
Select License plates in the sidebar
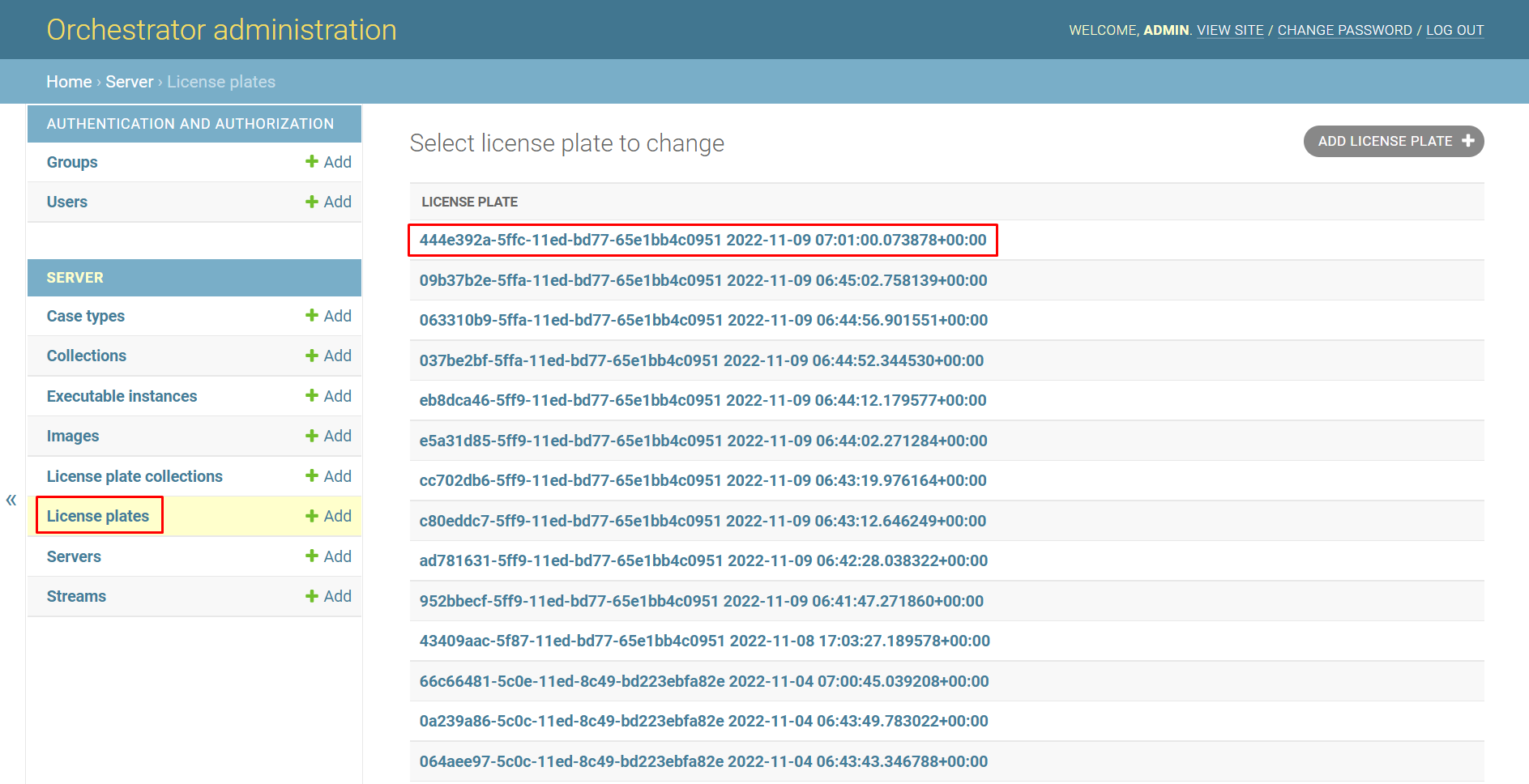98,516
